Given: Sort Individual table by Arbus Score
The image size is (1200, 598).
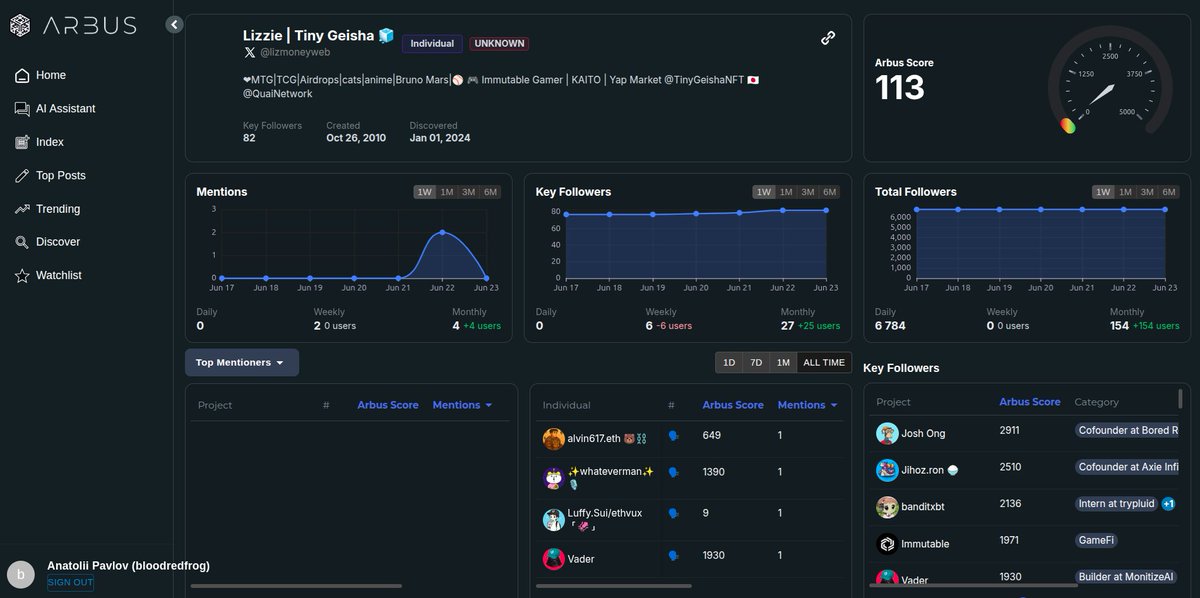Looking at the screenshot, I should 733,405.
